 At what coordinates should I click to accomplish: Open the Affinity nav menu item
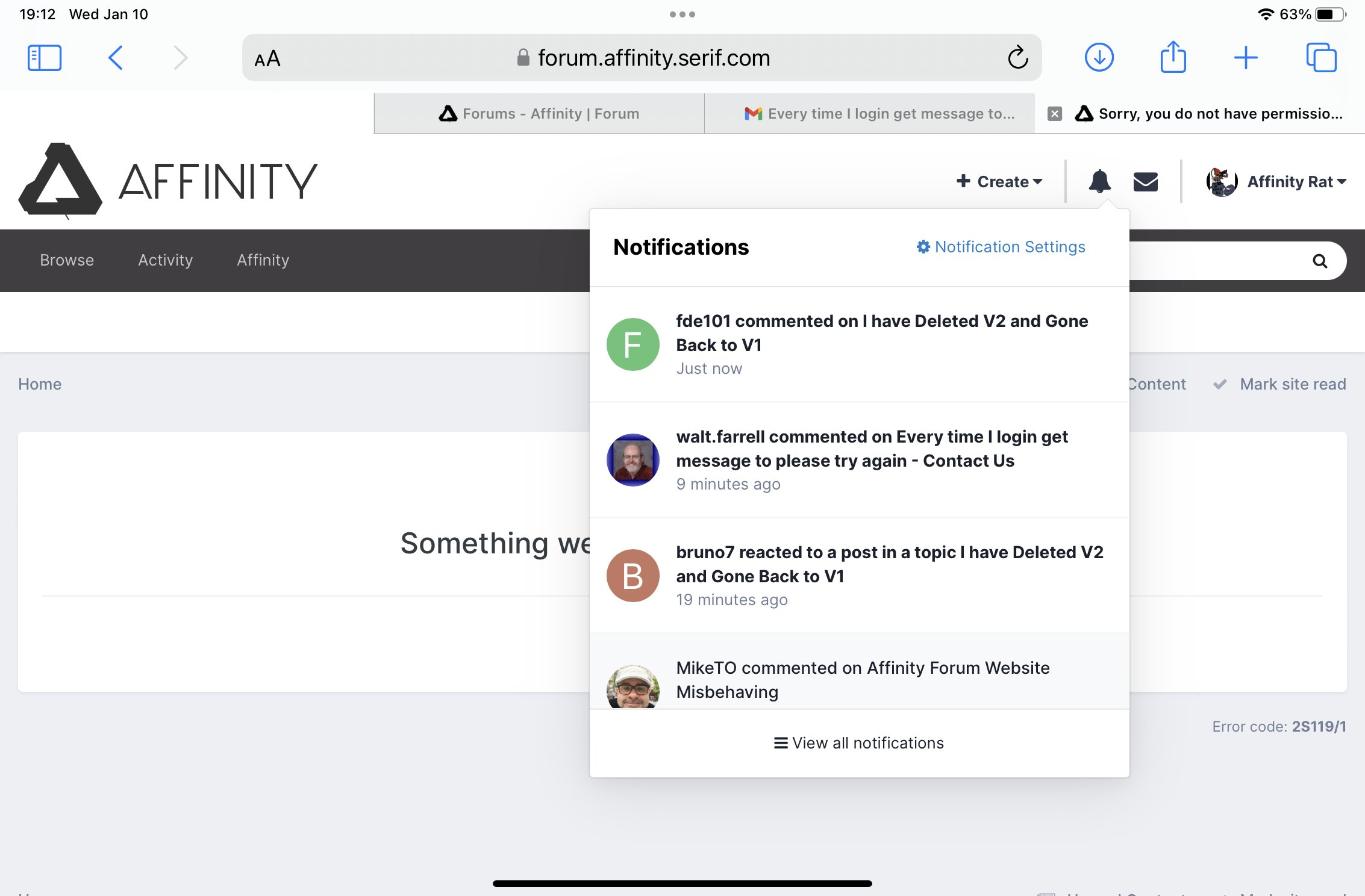(263, 260)
